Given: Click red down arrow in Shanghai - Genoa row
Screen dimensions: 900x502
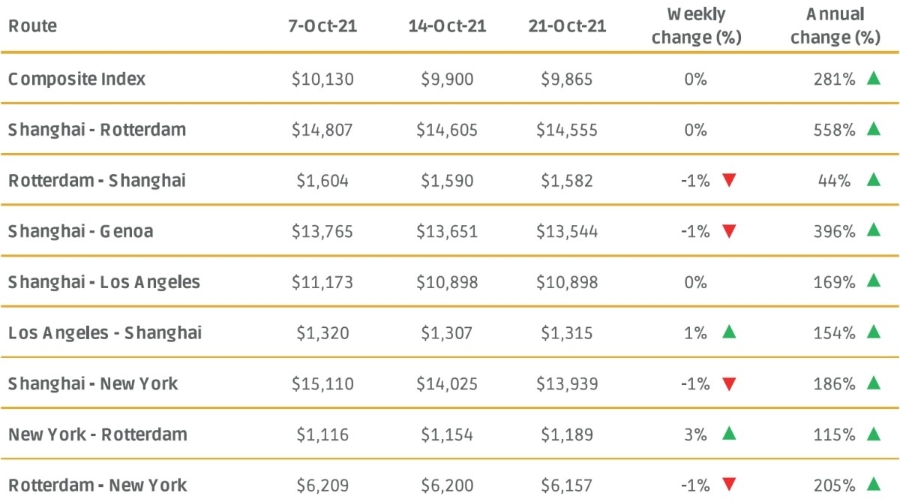Looking at the screenshot, I should pos(729,231).
